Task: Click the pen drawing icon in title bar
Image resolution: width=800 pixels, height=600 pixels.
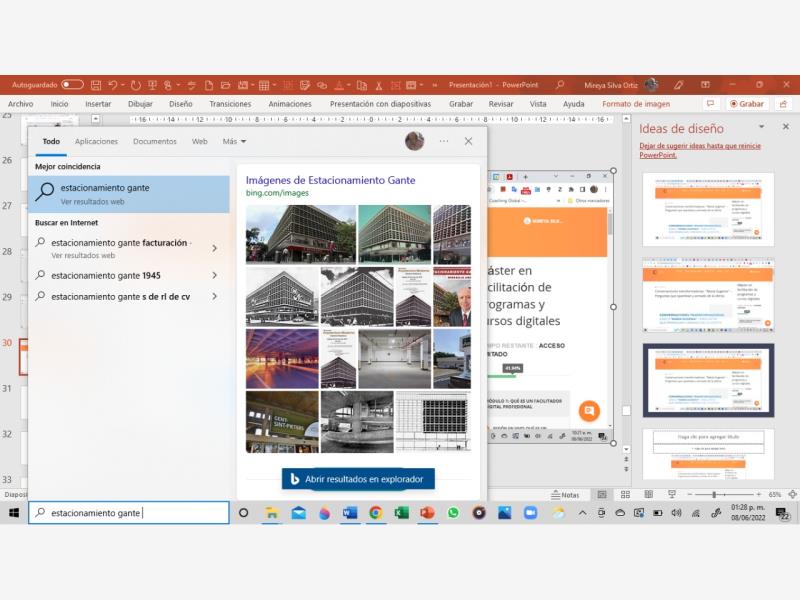Action: 678,85
